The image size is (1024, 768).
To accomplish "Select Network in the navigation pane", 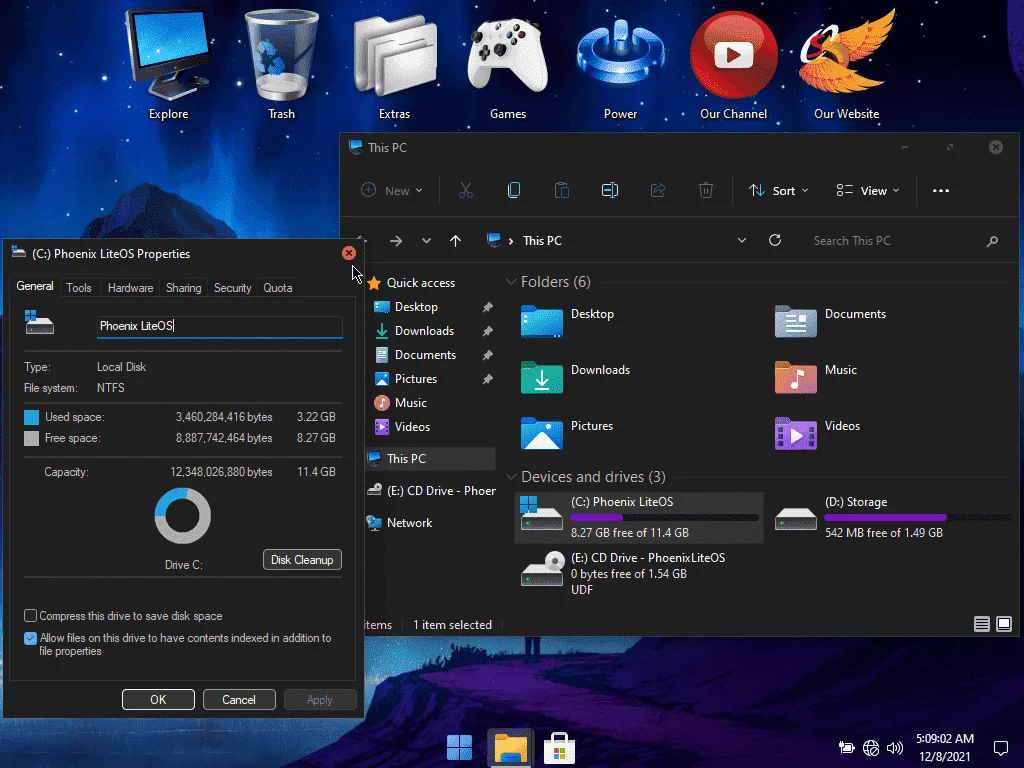I will coord(409,522).
